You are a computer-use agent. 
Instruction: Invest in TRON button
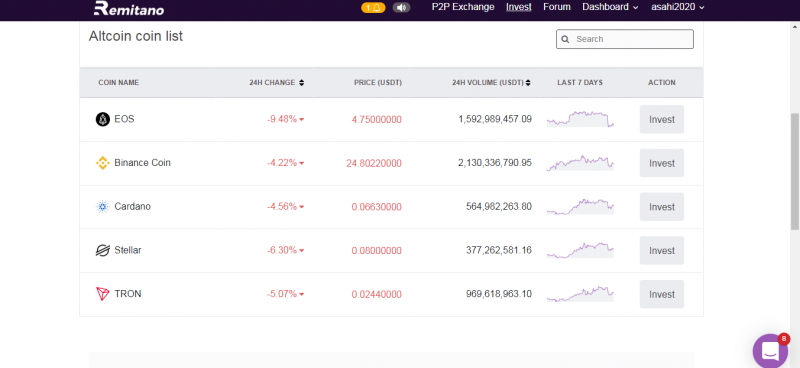(x=662, y=295)
